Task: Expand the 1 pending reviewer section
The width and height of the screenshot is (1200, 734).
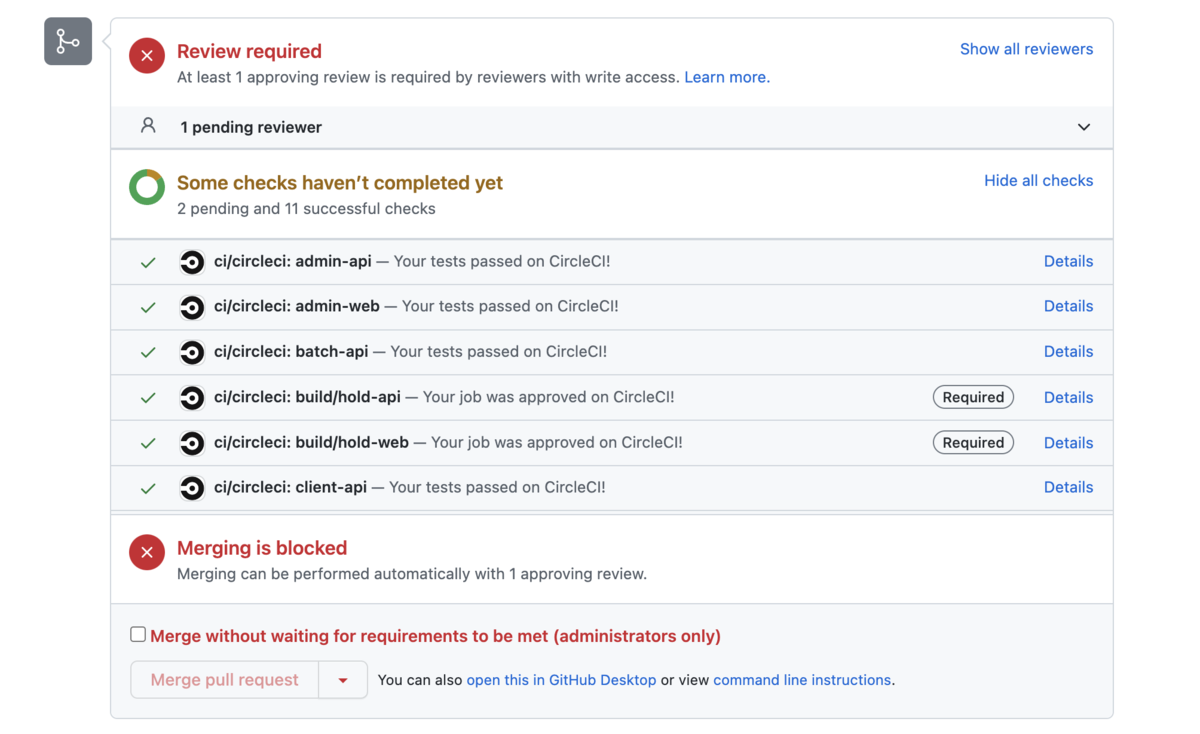Action: [x=1084, y=127]
